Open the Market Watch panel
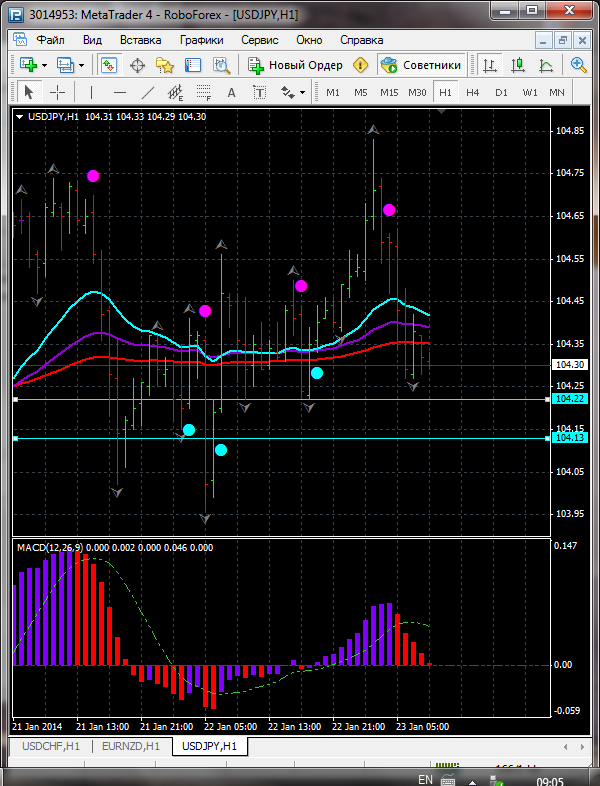Image resolution: width=600 pixels, height=786 pixels. [x=108, y=65]
